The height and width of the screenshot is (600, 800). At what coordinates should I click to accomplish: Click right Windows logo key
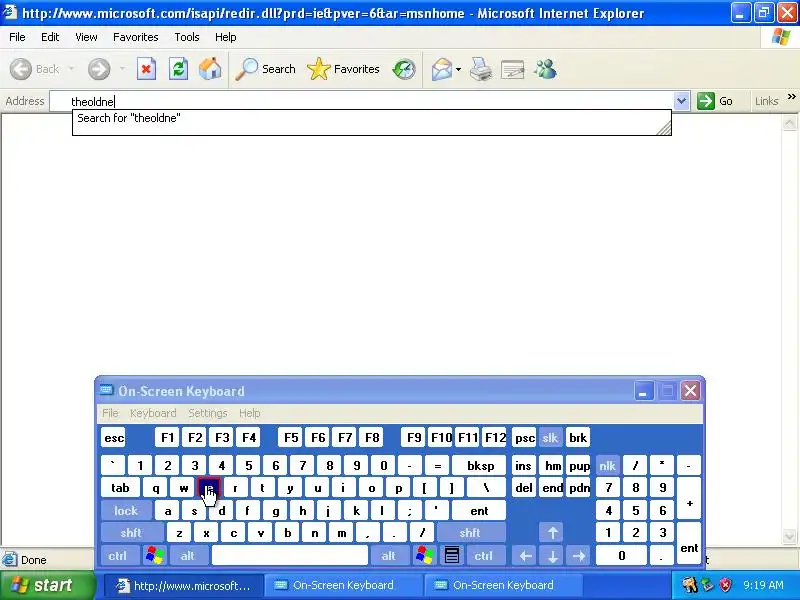click(425, 556)
